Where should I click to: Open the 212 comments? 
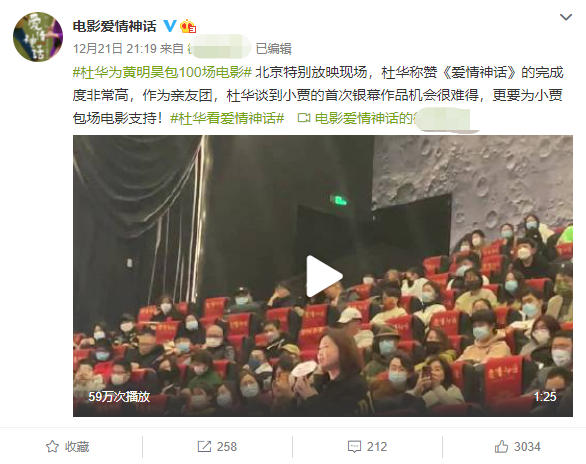[x=377, y=446]
